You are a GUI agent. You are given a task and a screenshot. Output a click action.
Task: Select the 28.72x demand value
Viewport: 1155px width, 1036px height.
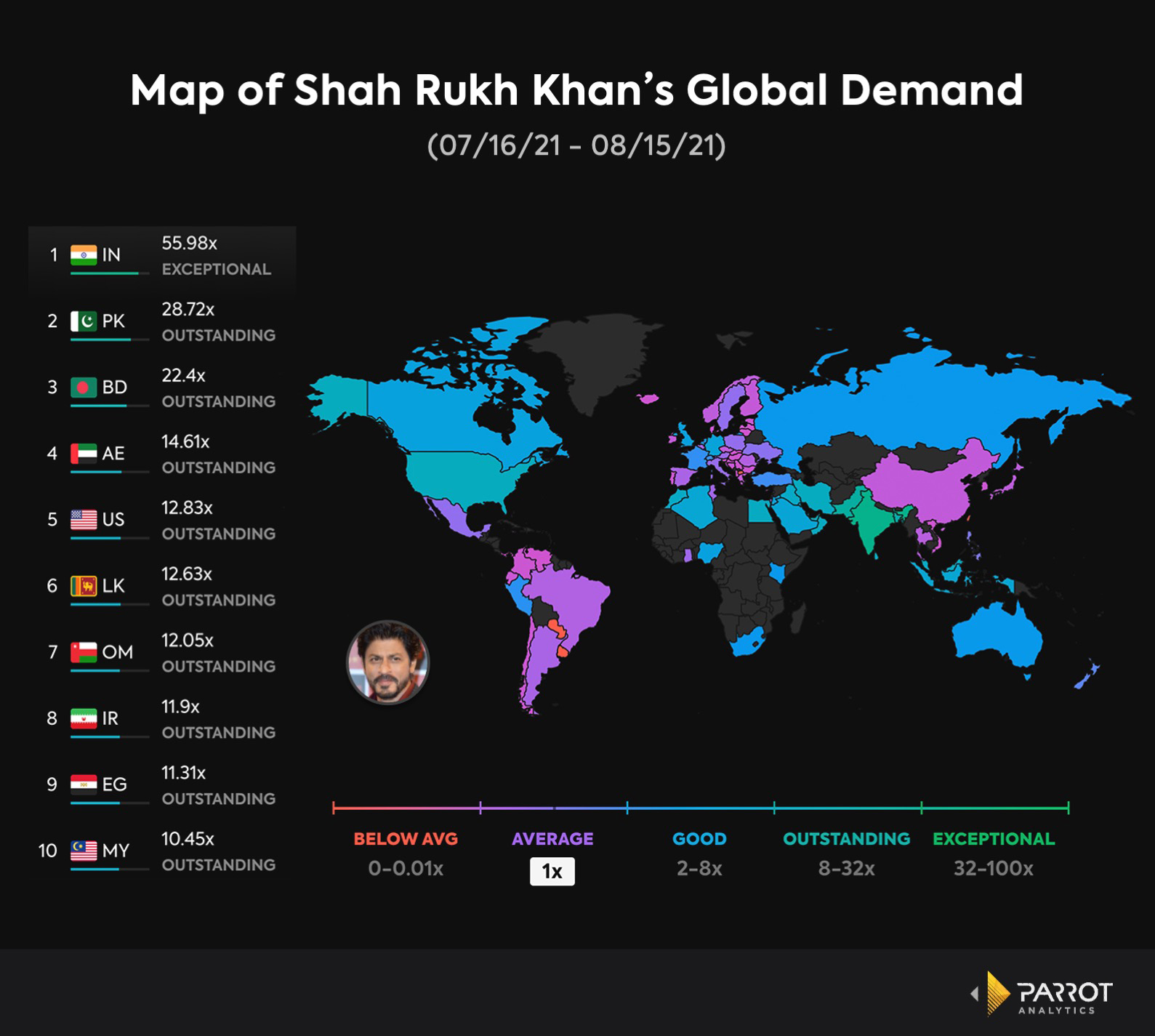pos(188,309)
